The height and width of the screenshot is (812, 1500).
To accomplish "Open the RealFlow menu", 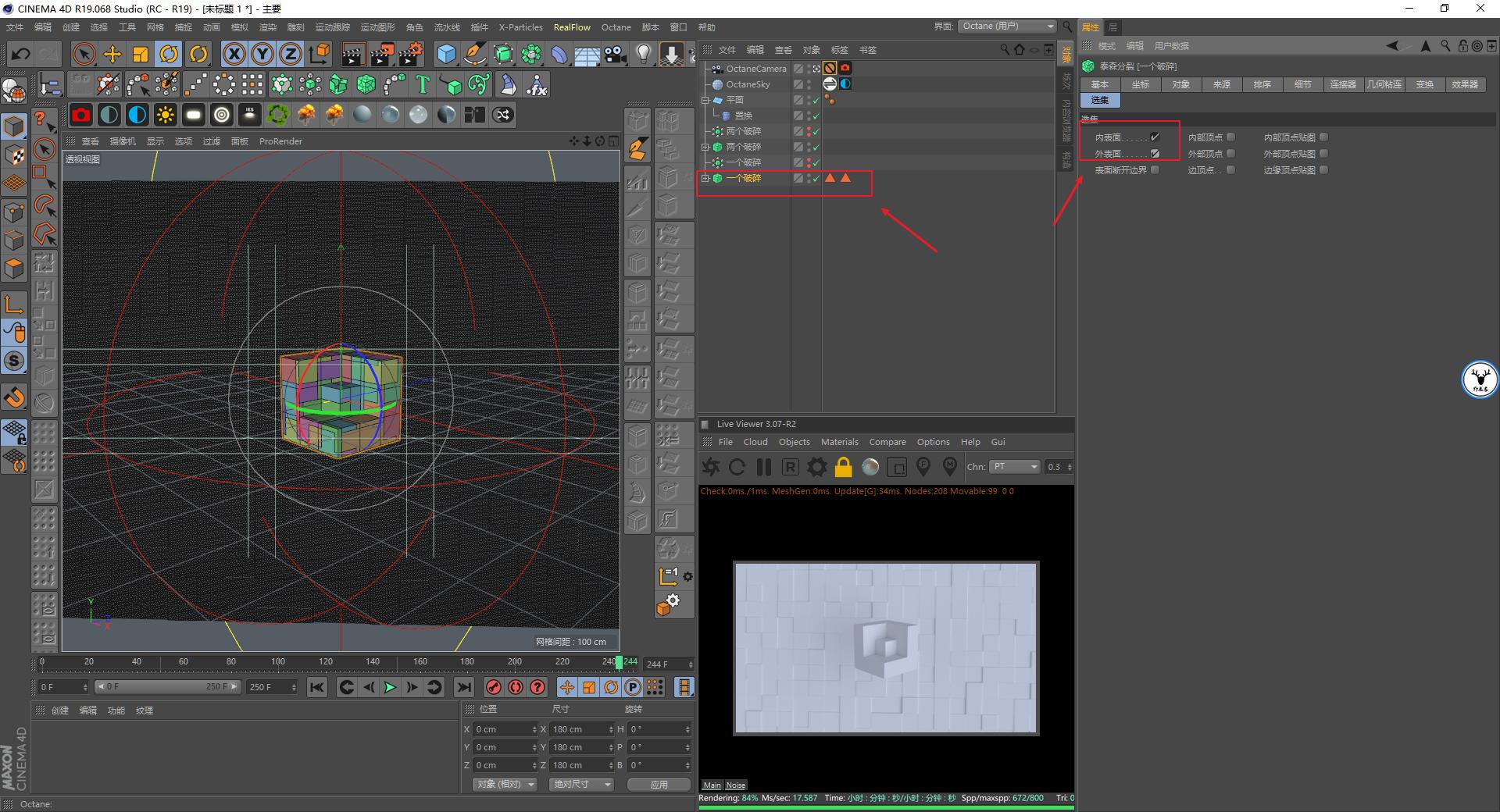I will pos(571,27).
